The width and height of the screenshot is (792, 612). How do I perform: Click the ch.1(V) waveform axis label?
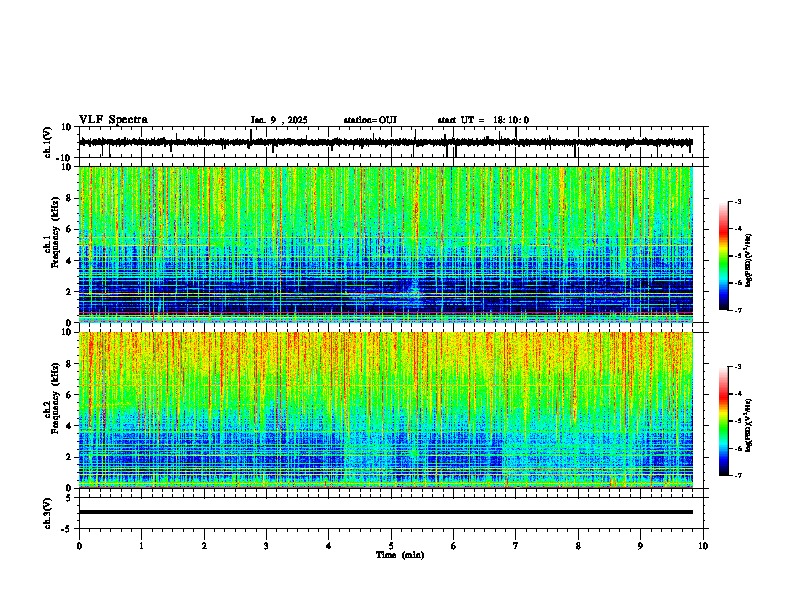[48, 142]
